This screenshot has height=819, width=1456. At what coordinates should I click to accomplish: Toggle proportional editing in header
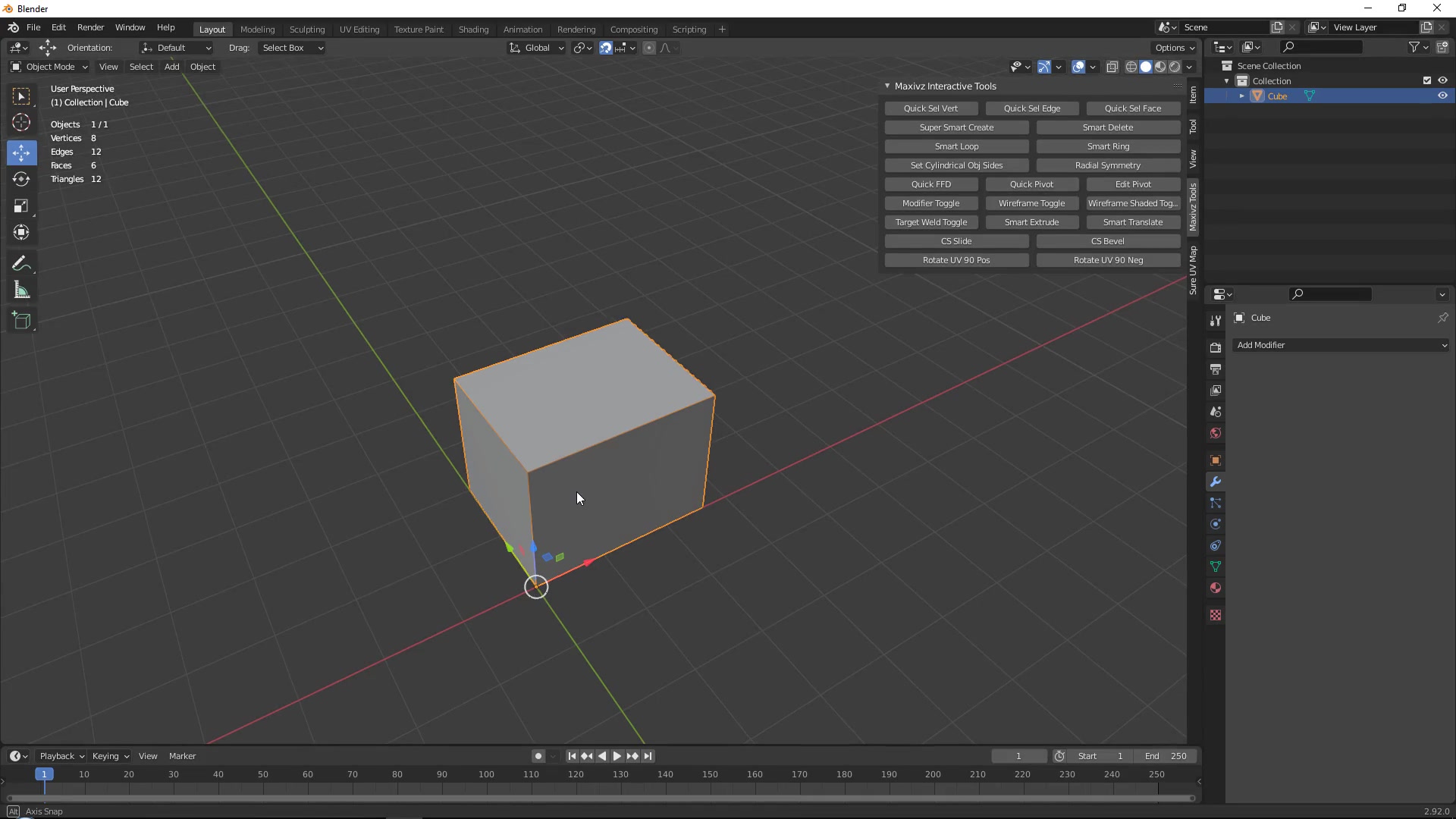pyautogui.click(x=649, y=48)
